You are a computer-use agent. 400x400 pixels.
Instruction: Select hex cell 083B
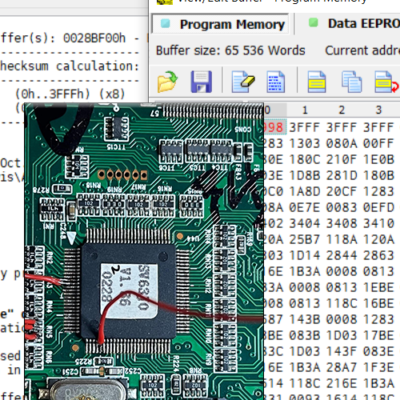(x=305, y=335)
